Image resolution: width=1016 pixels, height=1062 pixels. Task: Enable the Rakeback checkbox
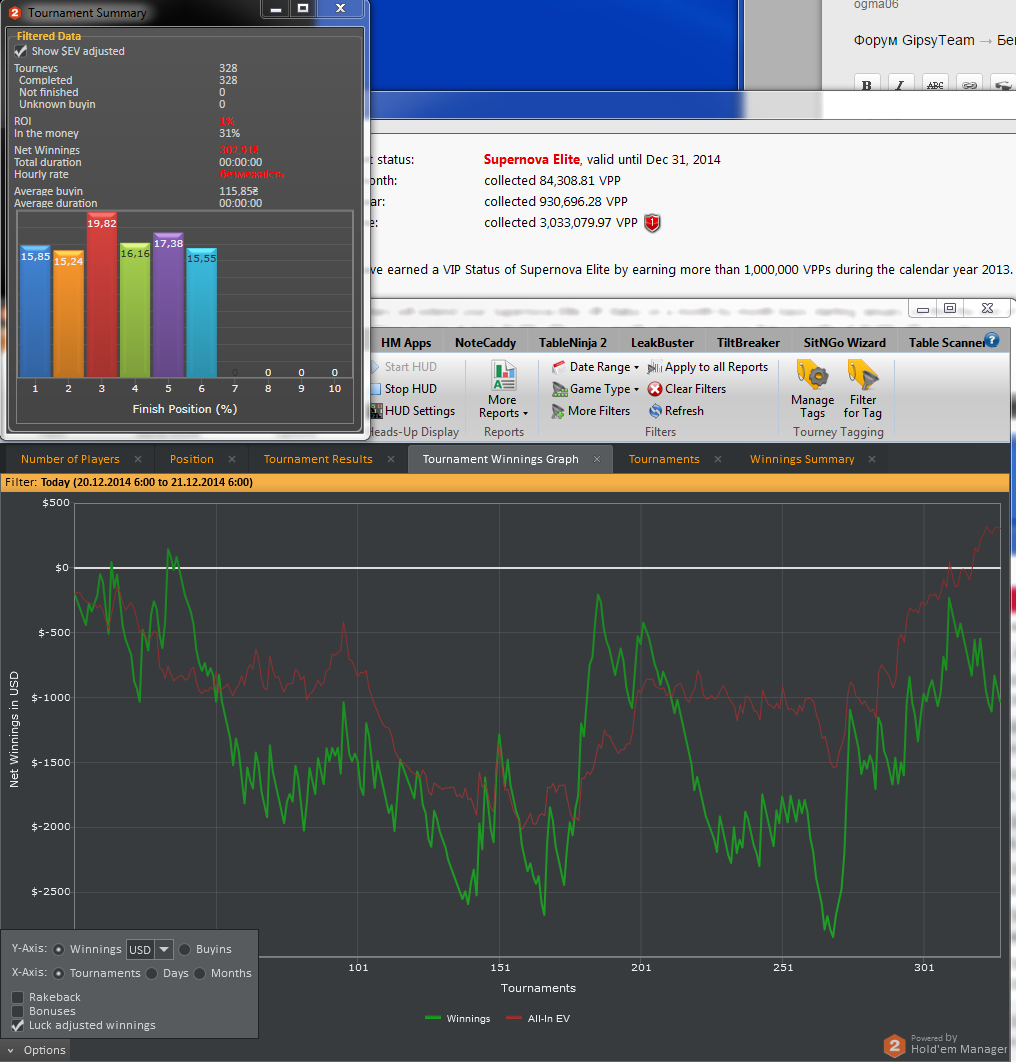[x=18, y=997]
